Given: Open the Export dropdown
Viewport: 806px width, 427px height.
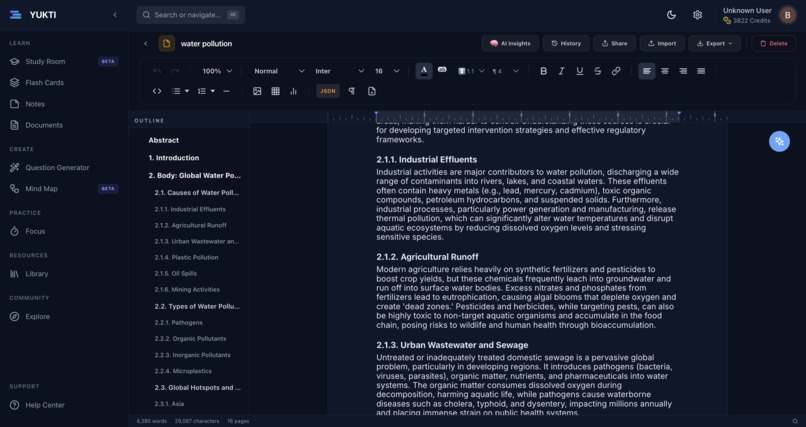Looking at the screenshot, I should (x=715, y=44).
